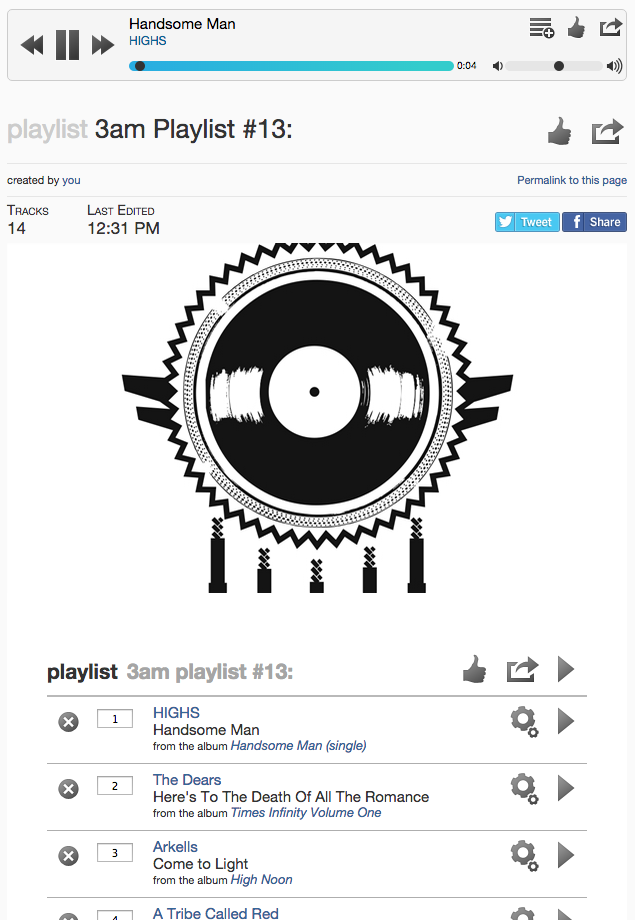This screenshot has width=635, height=920.
Task: Seek within the blue track progress bar
Action: coord(291,66)
